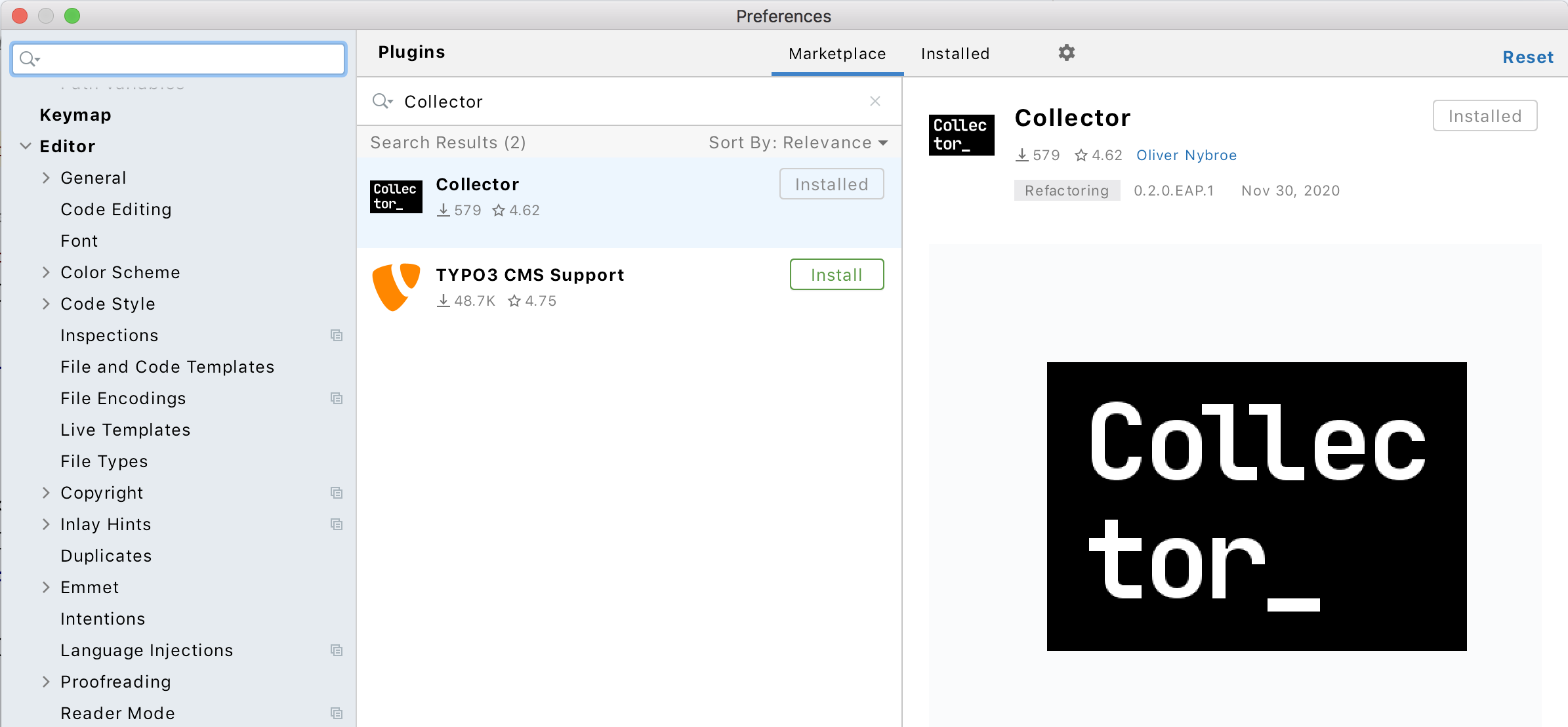Screen dimensions: 1568x727
Task: Expand the Color Scheme settings
Action: coord(47,272)
